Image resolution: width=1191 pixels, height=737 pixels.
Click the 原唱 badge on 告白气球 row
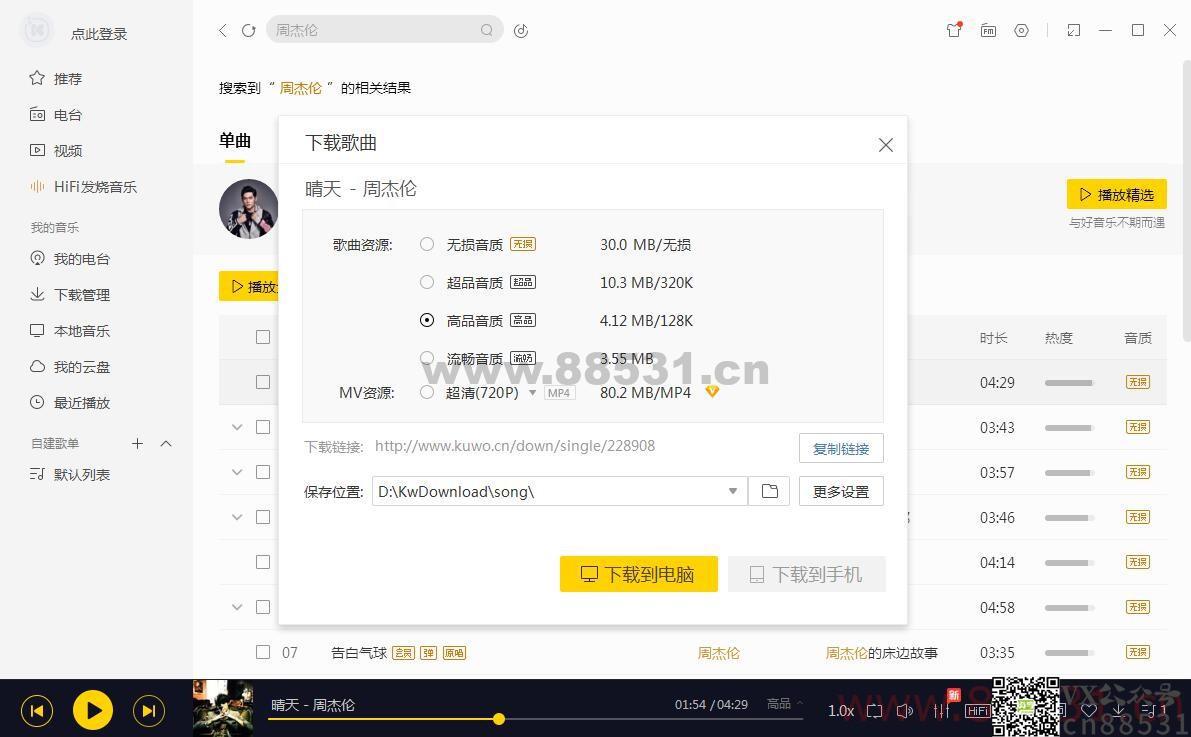pyautogui.click(x=454, y=653)
